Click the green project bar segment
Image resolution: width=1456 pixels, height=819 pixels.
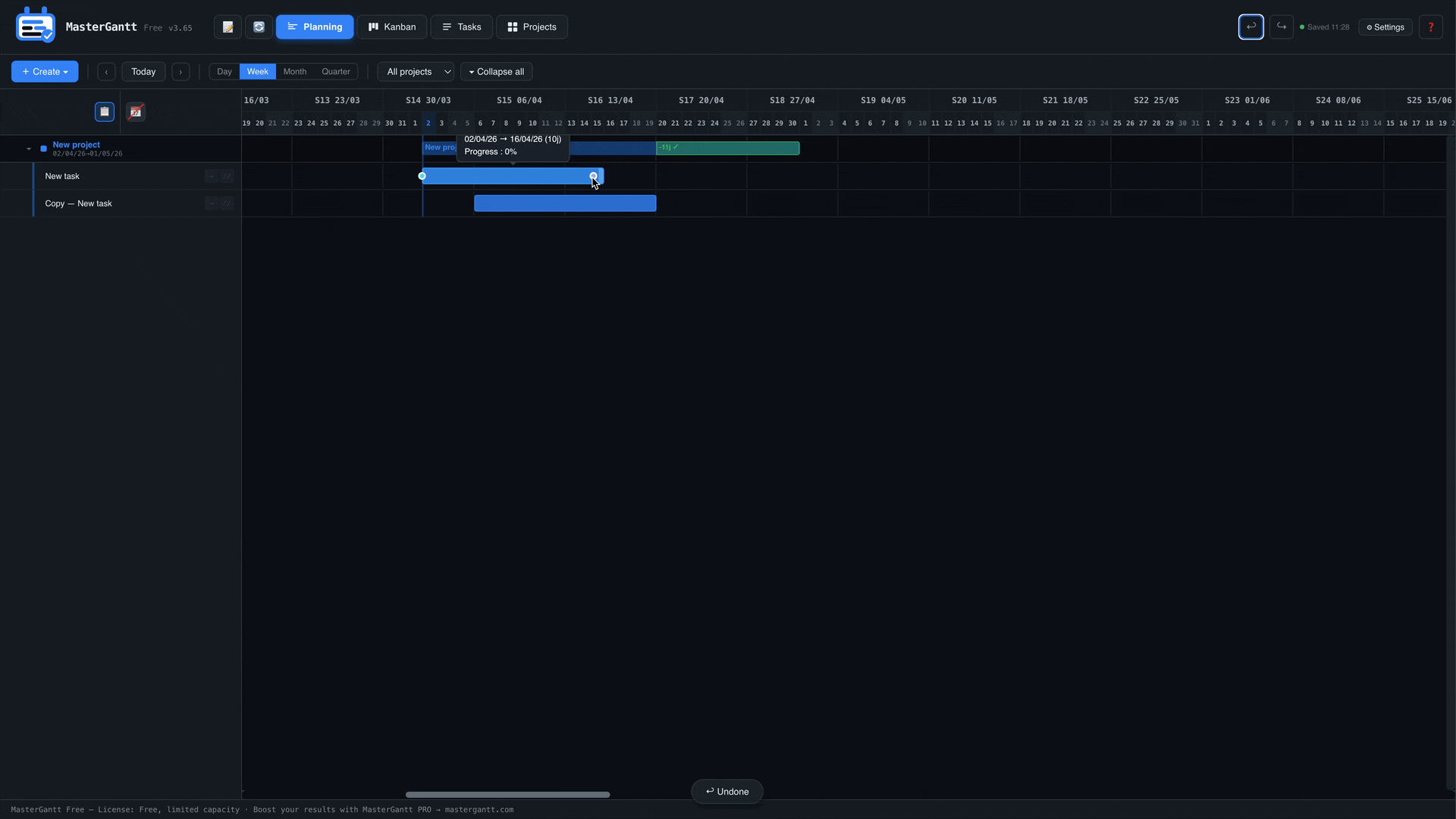coord(728,148)
